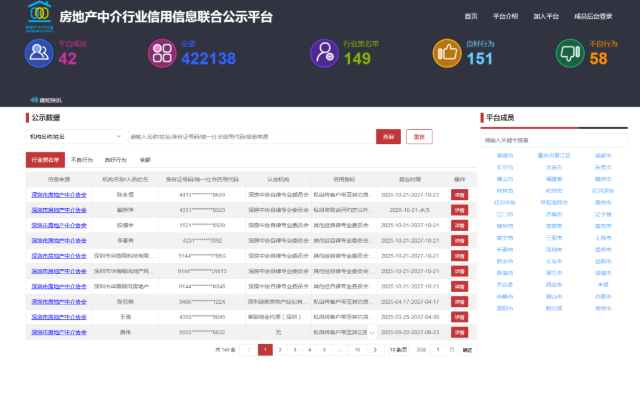Go to page 3 in pagination
The height and width of the screenshot is (399, 641).
tap(295, 350)
